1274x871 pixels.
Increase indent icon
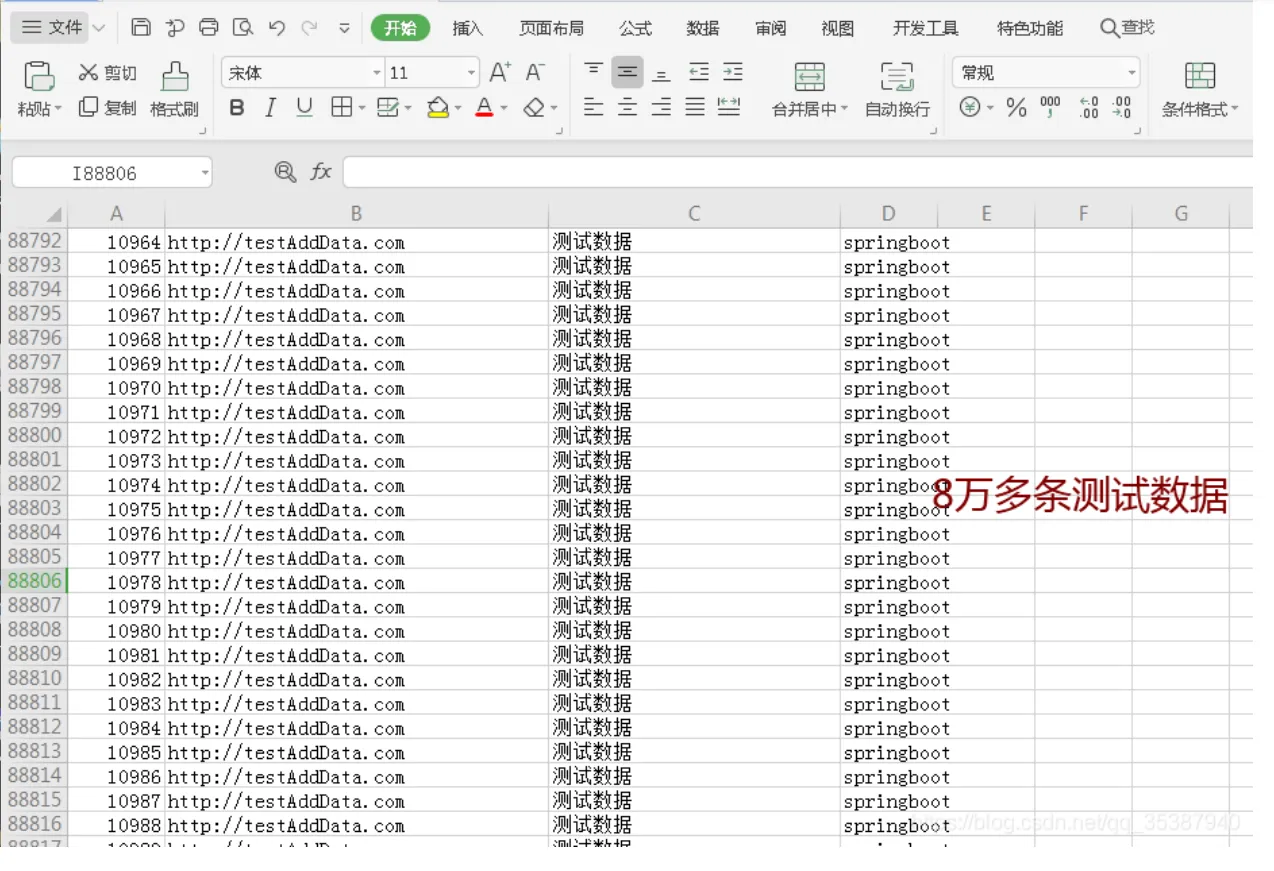coord(733,72)
